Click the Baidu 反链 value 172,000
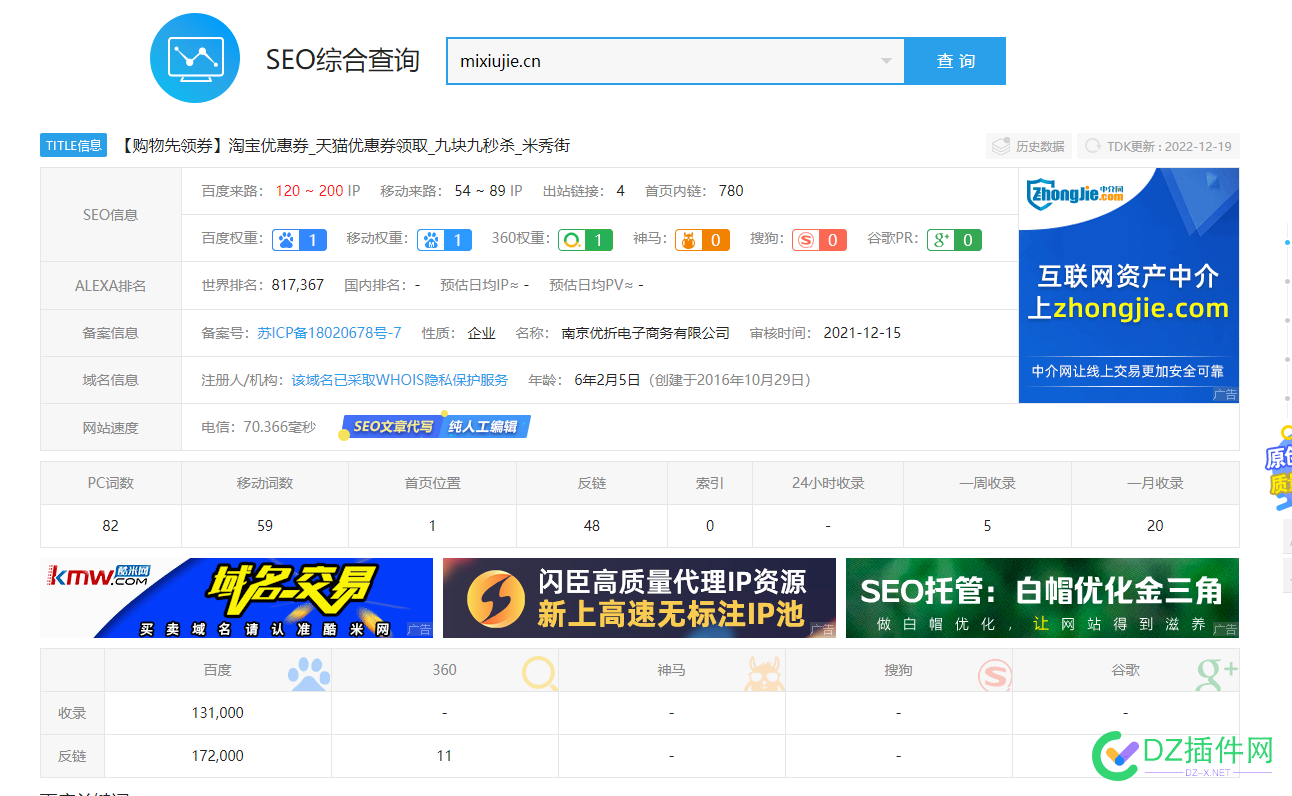 click(217, 756)
